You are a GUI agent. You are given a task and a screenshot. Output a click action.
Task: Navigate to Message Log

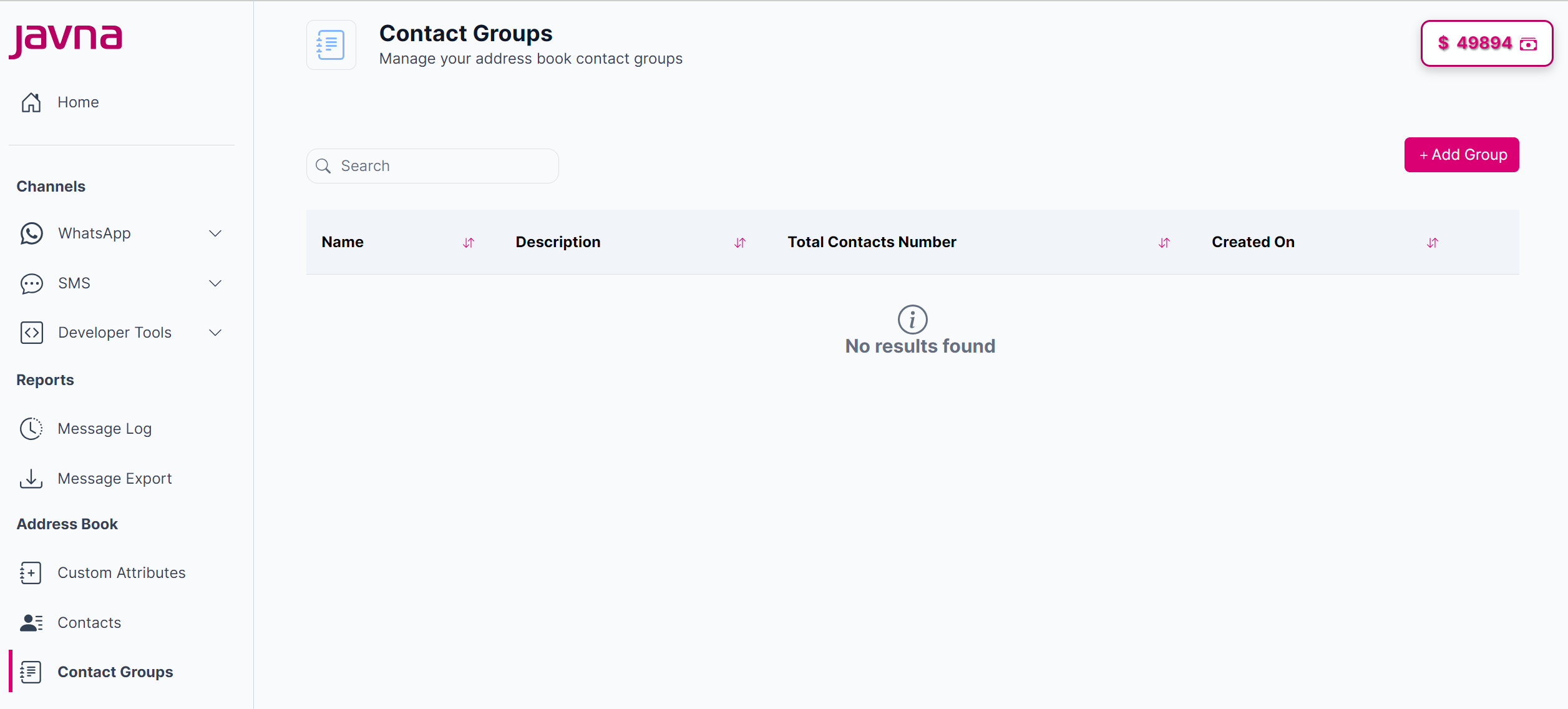tap(104, 428)
